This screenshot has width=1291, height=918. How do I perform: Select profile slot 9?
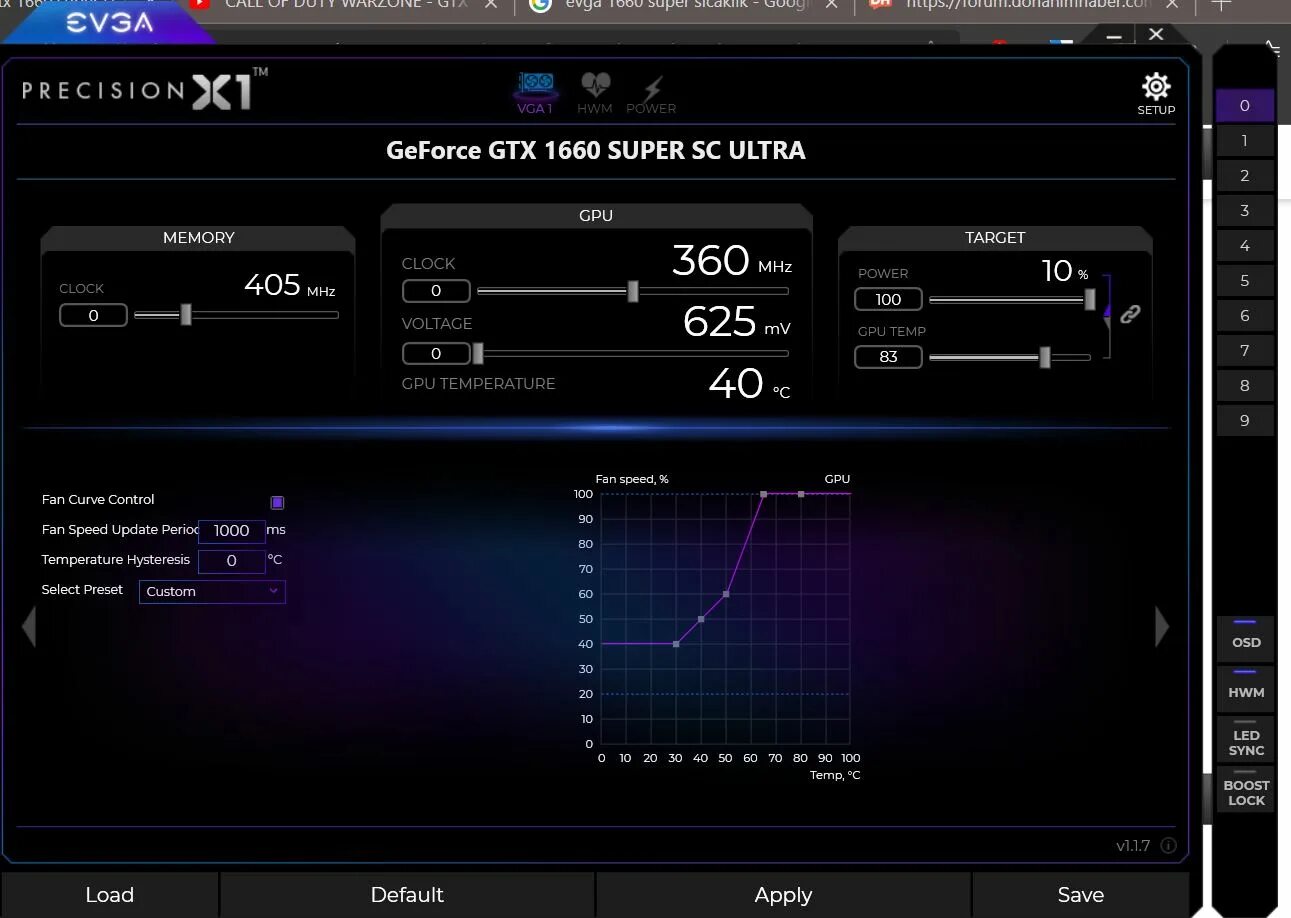pos(1245,421)
